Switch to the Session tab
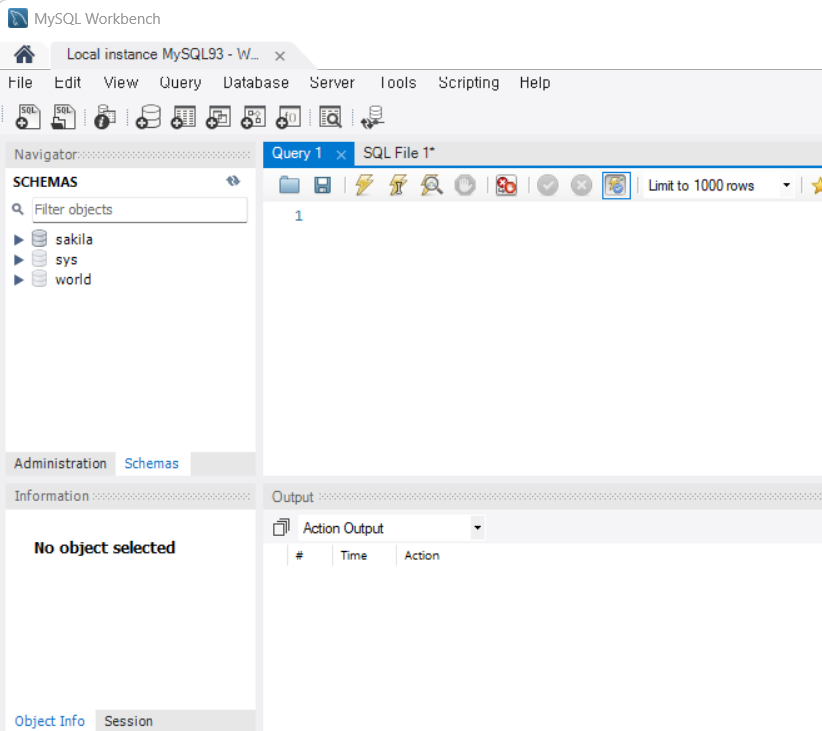The image size is (822, 731). (x=128, y=721)
